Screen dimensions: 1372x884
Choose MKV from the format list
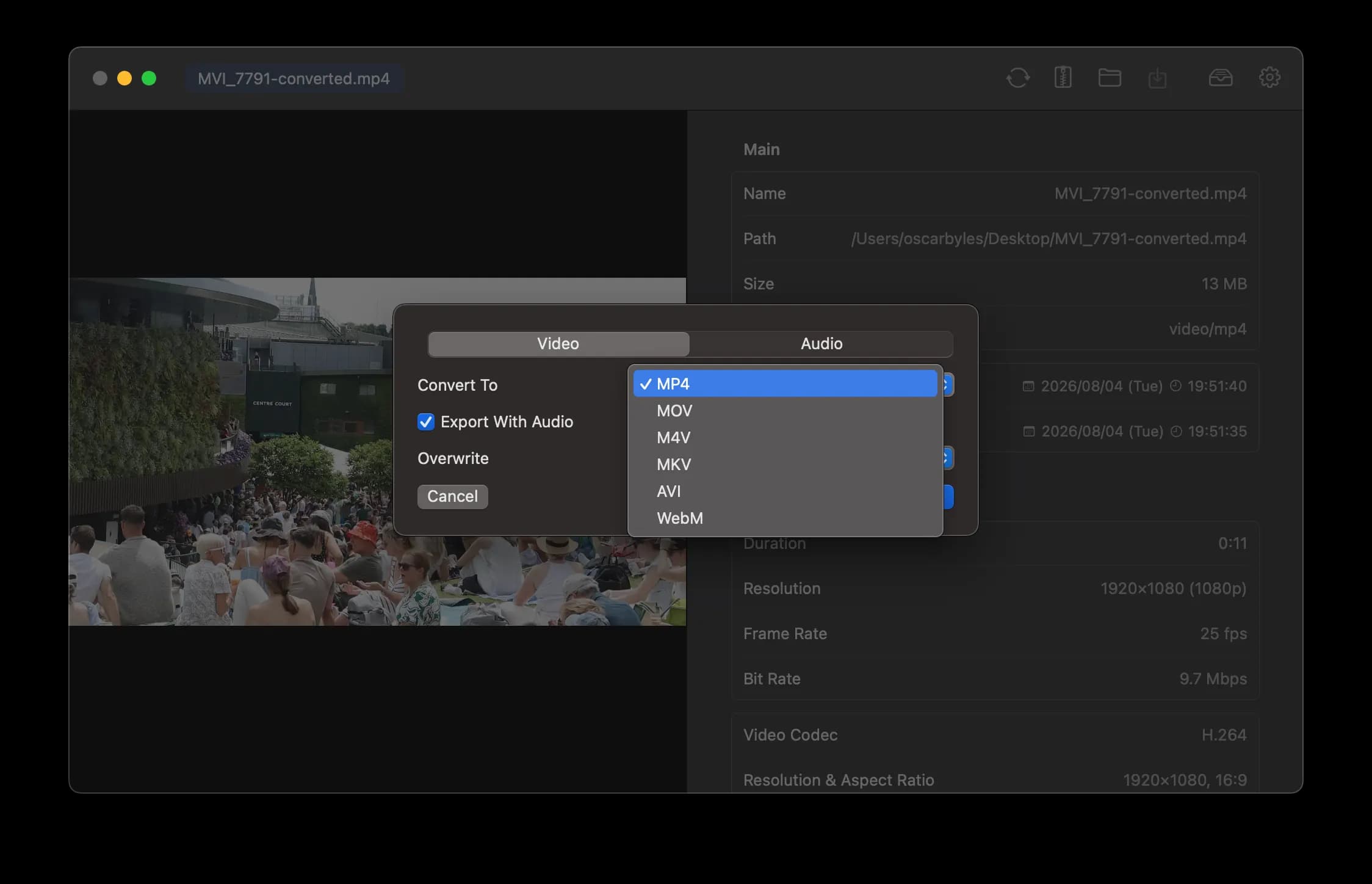[785, 465]
